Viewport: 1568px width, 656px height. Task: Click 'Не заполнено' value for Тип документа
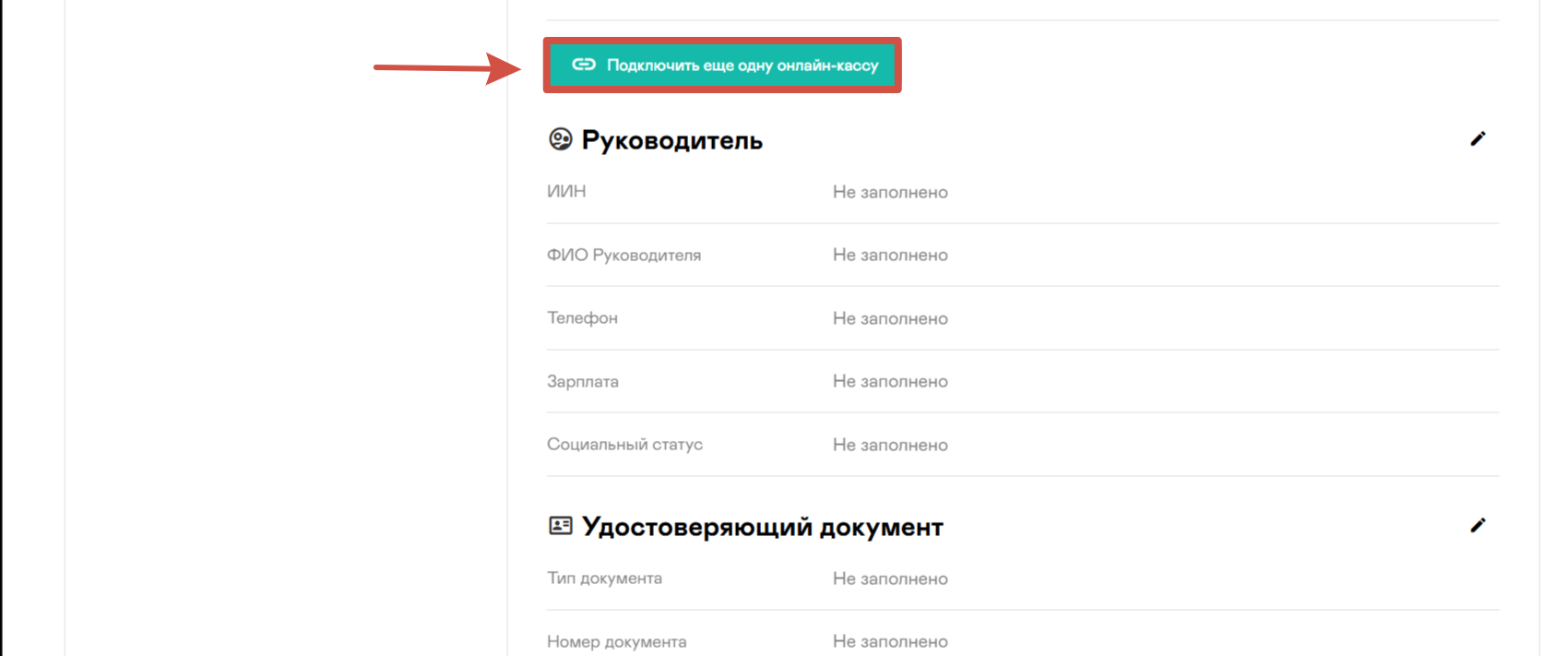[x=890, y=578]
